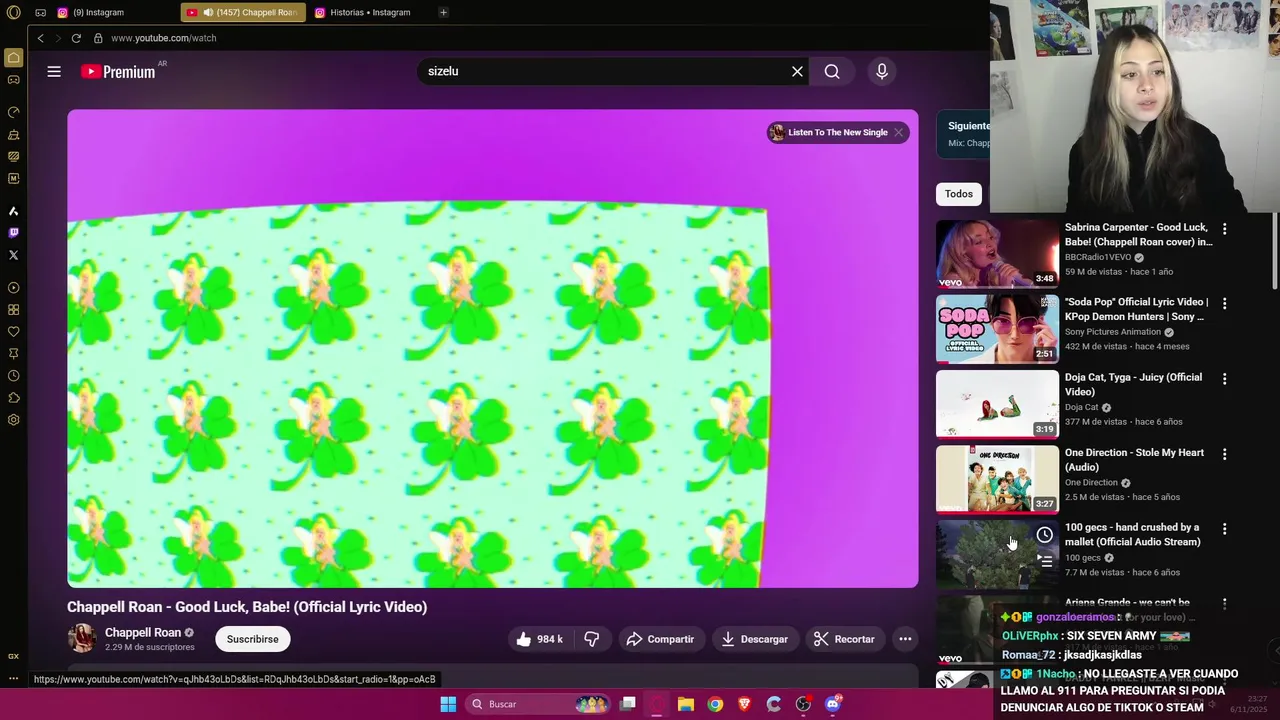This screenshot has width=1280, height=720.
Task: Open history clock icon in the sidebar
Action: [13, 376]
